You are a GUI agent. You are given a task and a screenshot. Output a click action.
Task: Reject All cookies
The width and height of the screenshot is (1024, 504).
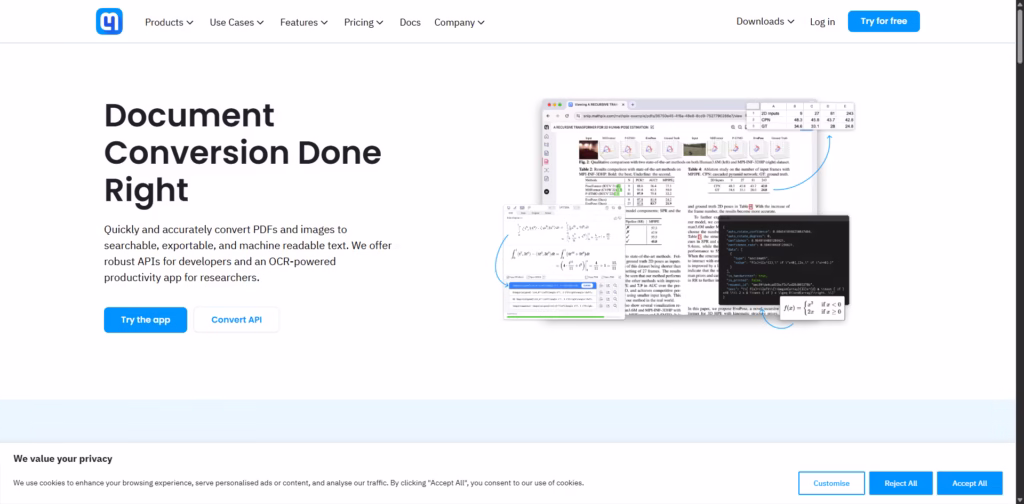tap(900, 483)
